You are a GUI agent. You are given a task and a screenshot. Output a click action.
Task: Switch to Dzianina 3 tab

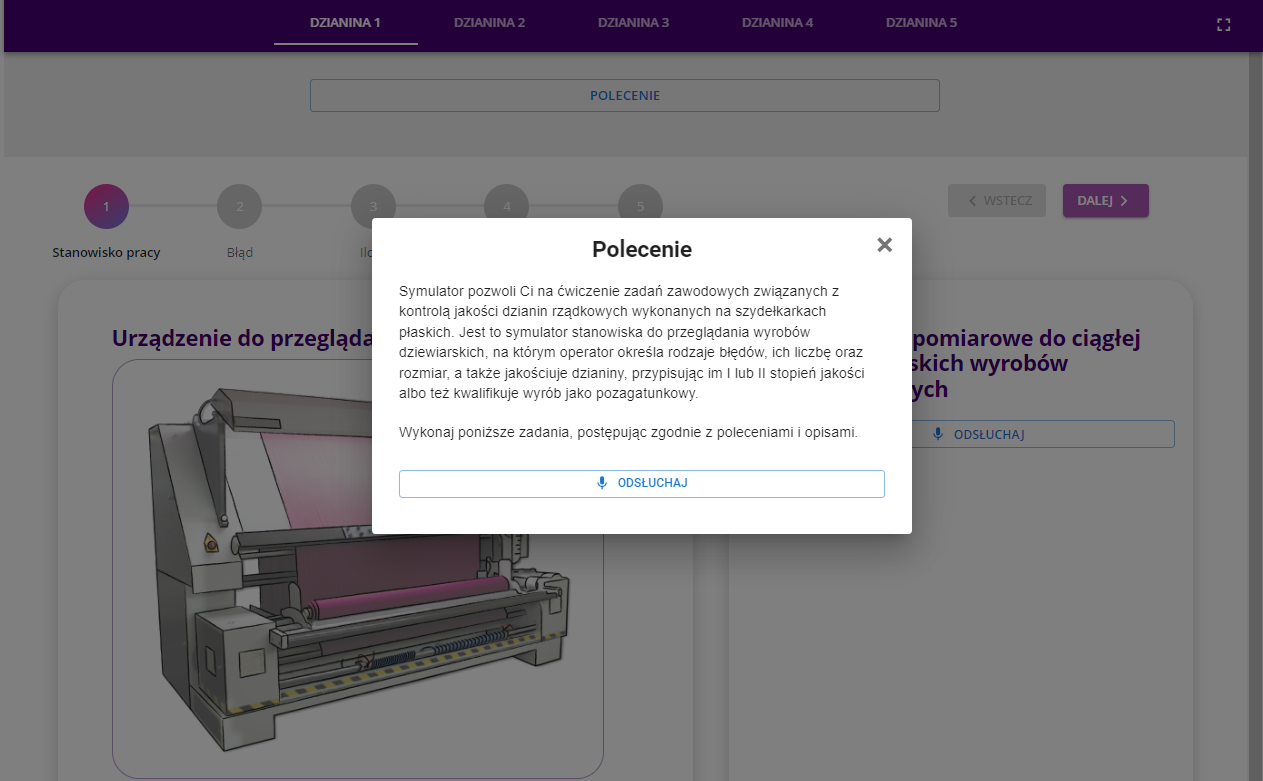click(x=633, y=23)
